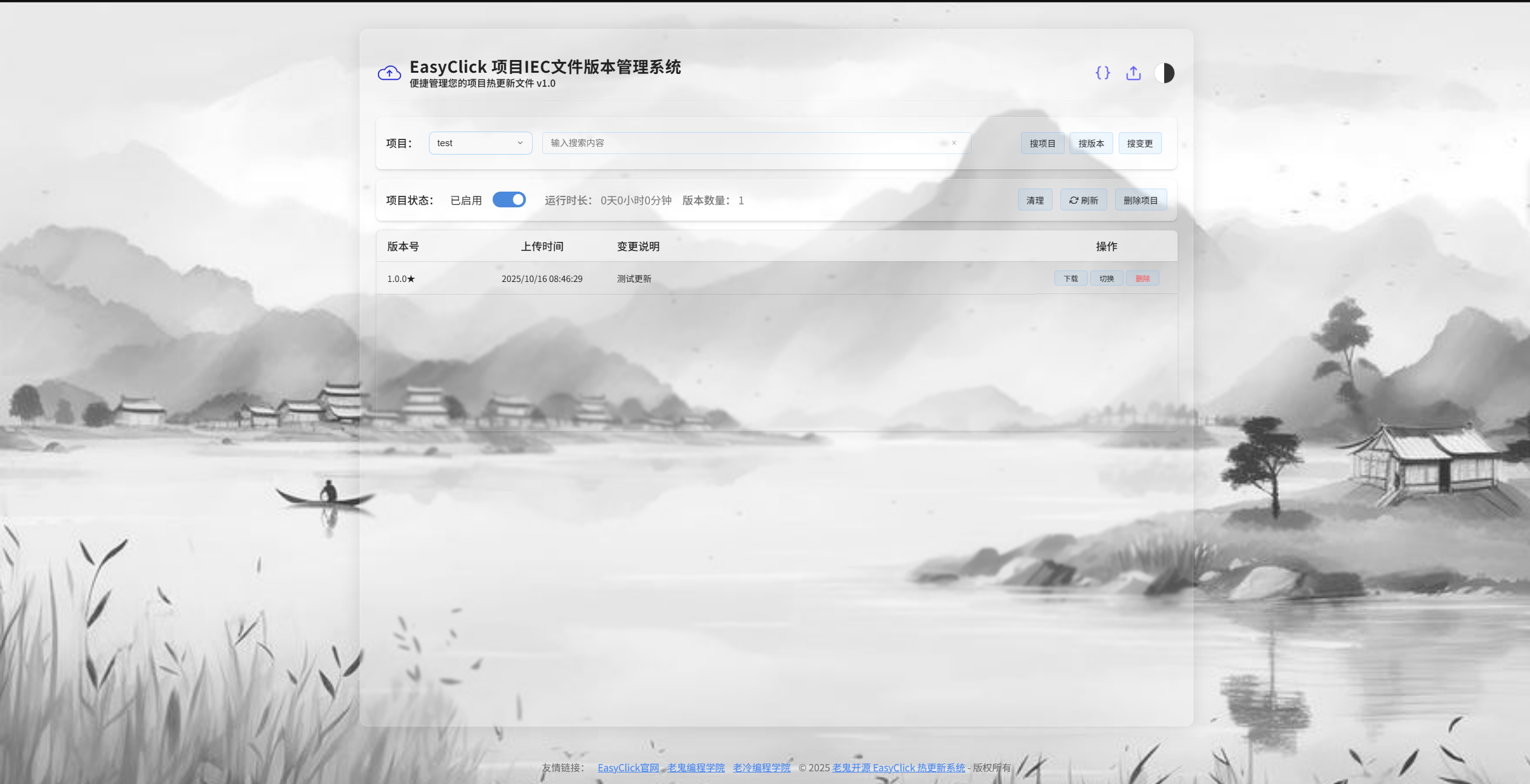Click the 删除项目 delete project button
This screenshot has height=784, width=1530.
pyautogui.click(x=1140, y=200)
